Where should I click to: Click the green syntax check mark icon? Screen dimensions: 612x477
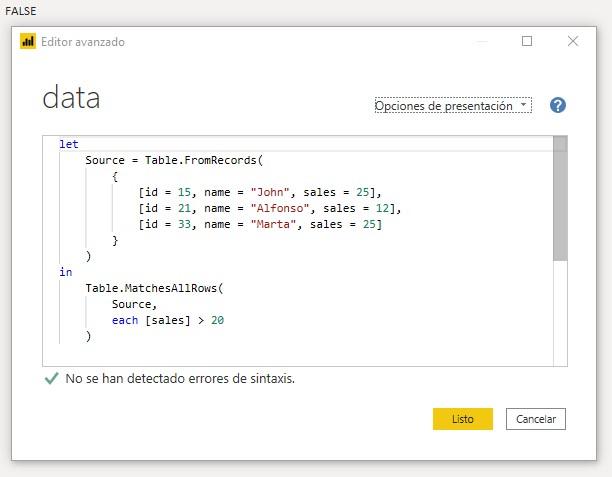pyautogui.click(x=51, y=379)
